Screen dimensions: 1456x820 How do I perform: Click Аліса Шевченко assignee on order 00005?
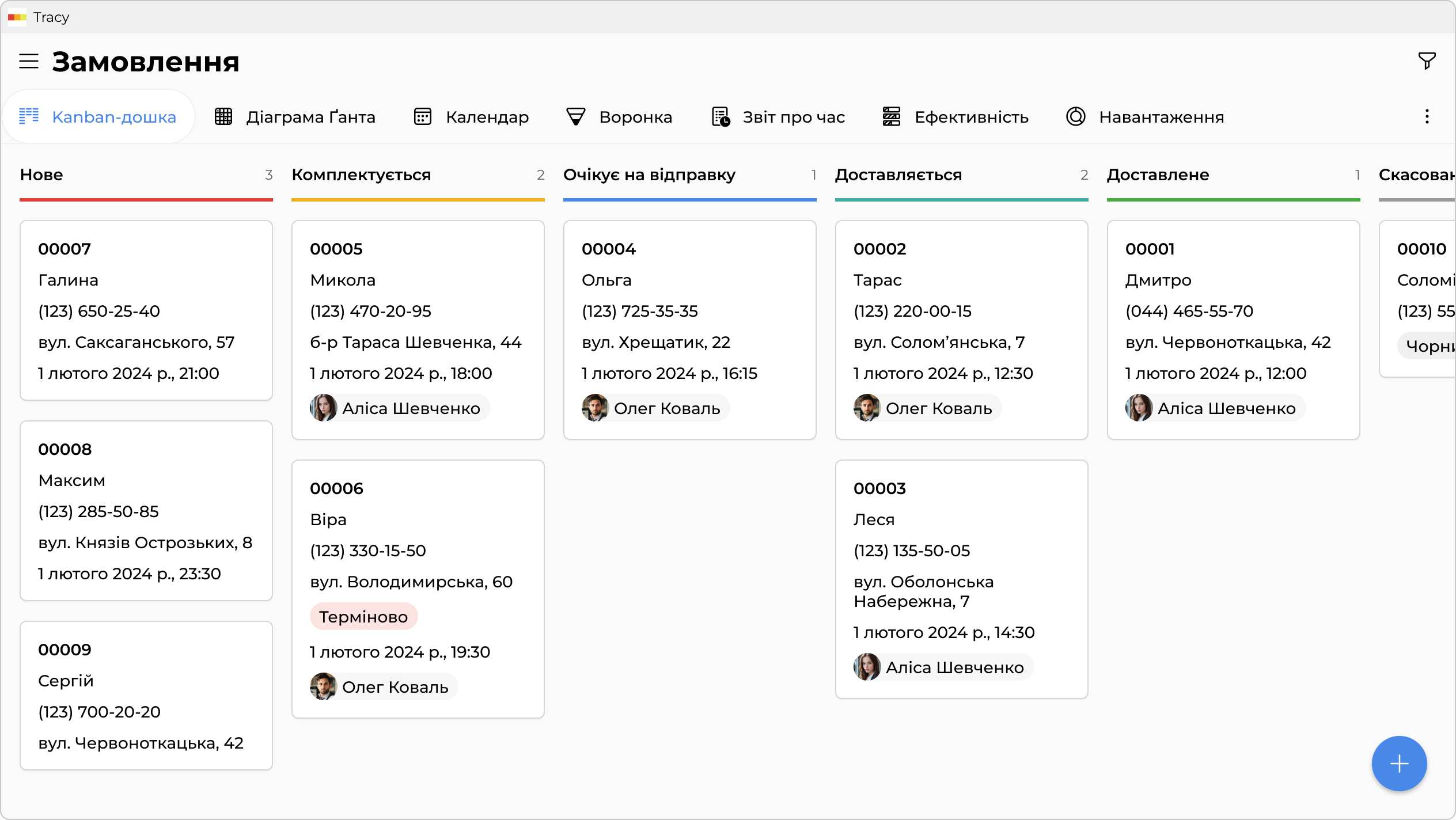click(x=410, y=408)
